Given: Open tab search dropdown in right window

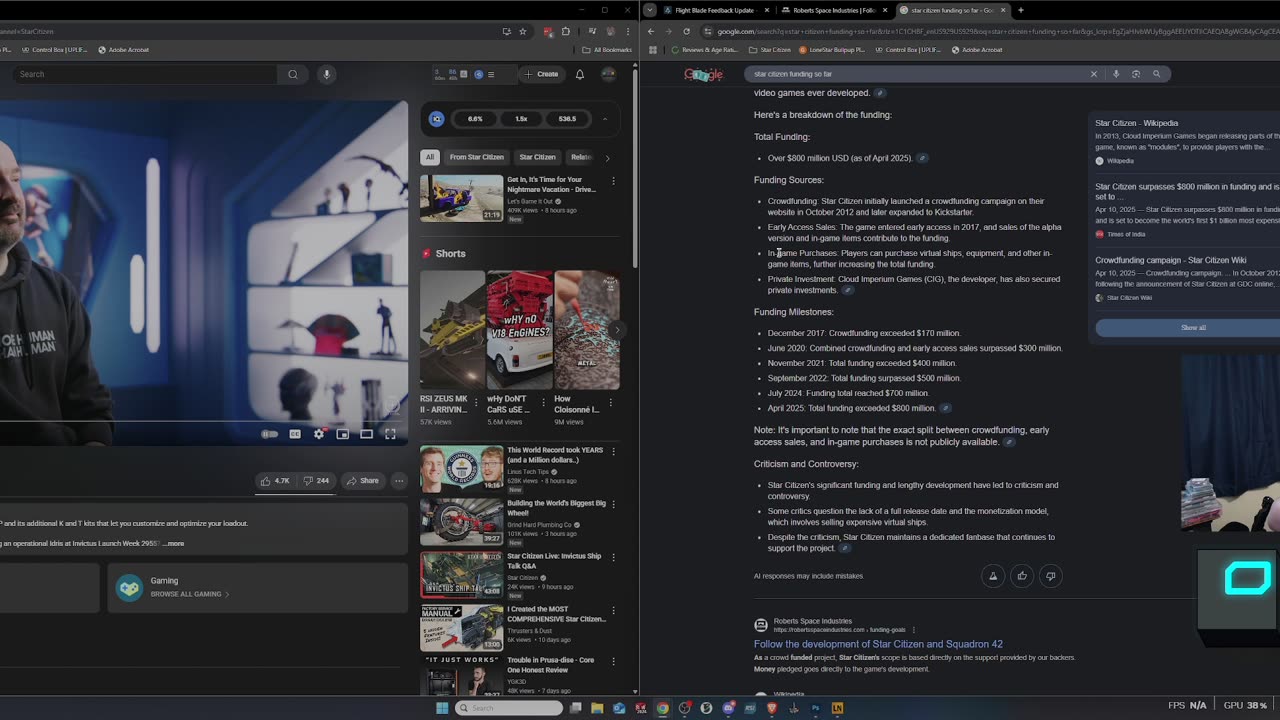Looking at the screenshot, I should coord(650,10).
